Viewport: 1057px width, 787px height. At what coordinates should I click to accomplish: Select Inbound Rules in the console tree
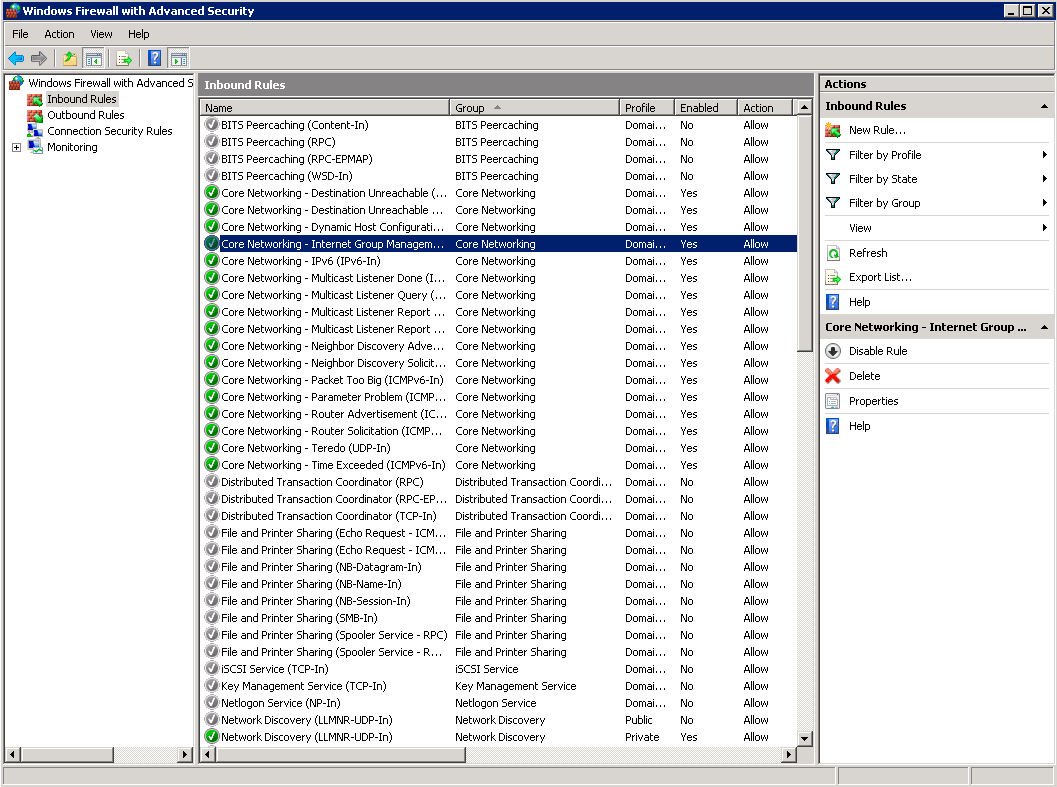(82, 99)
